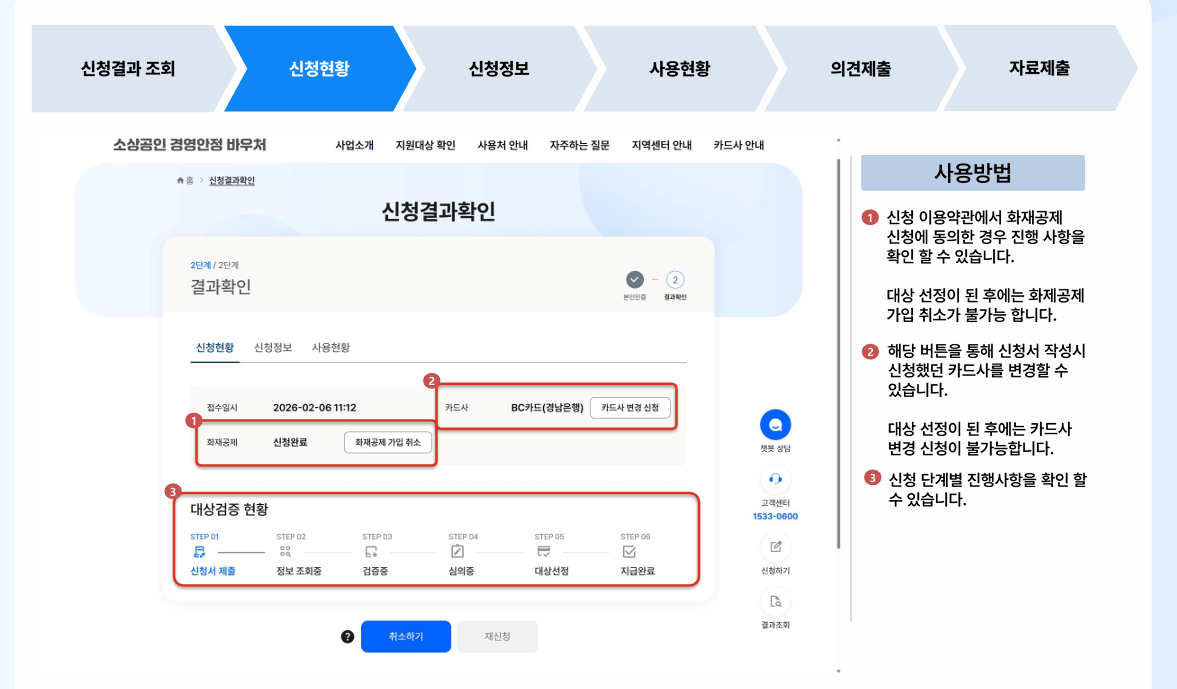This screenshot has height=689, width=1177.
Task: Click the 화재공제 가입 취소 button
Action: 388,443
